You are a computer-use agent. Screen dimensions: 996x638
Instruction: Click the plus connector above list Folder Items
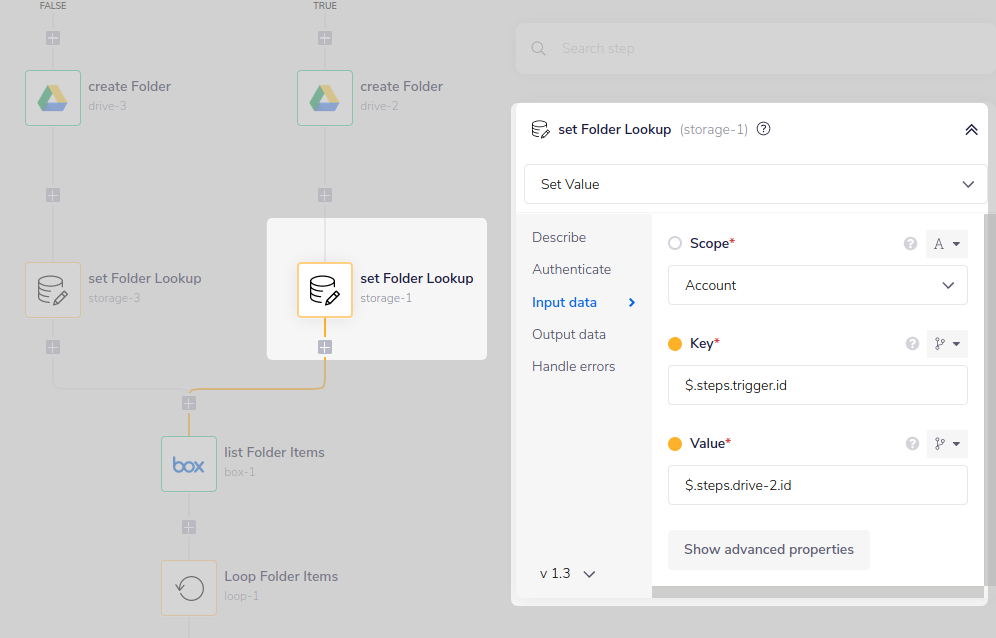188,402
